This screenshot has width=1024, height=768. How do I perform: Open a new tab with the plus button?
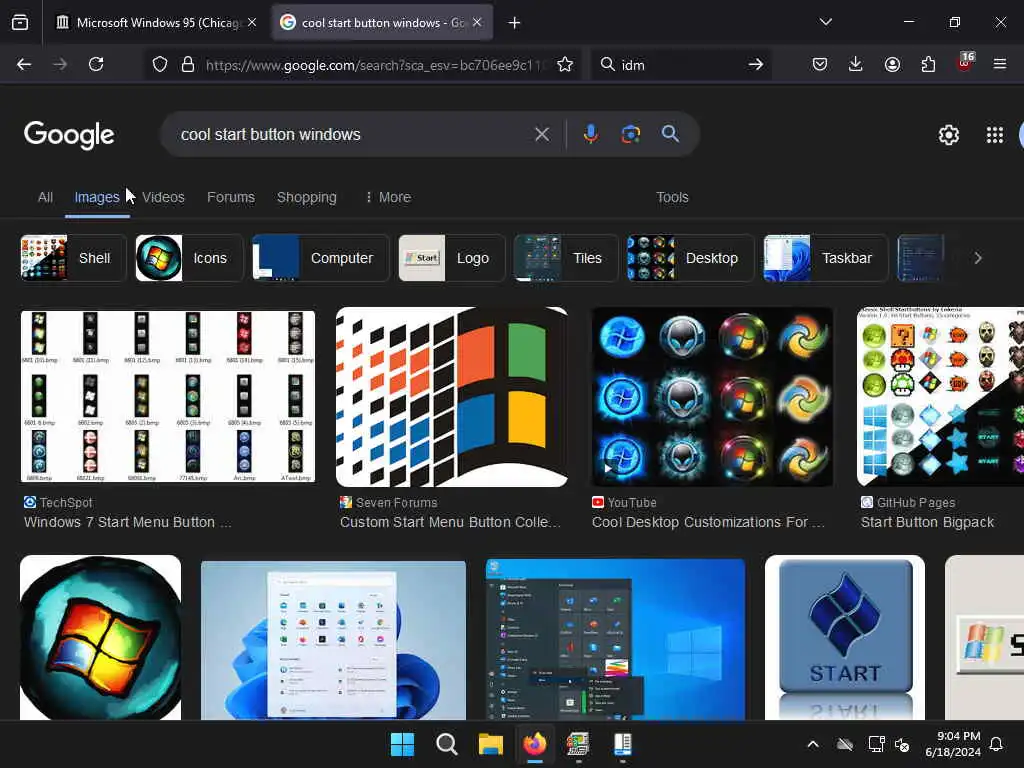click(x=515, y=23)
